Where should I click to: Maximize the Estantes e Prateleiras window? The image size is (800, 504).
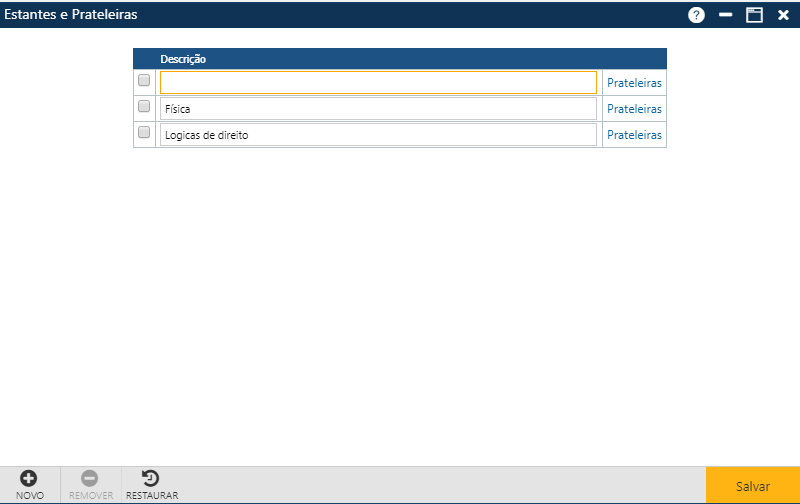coord(754,15)
